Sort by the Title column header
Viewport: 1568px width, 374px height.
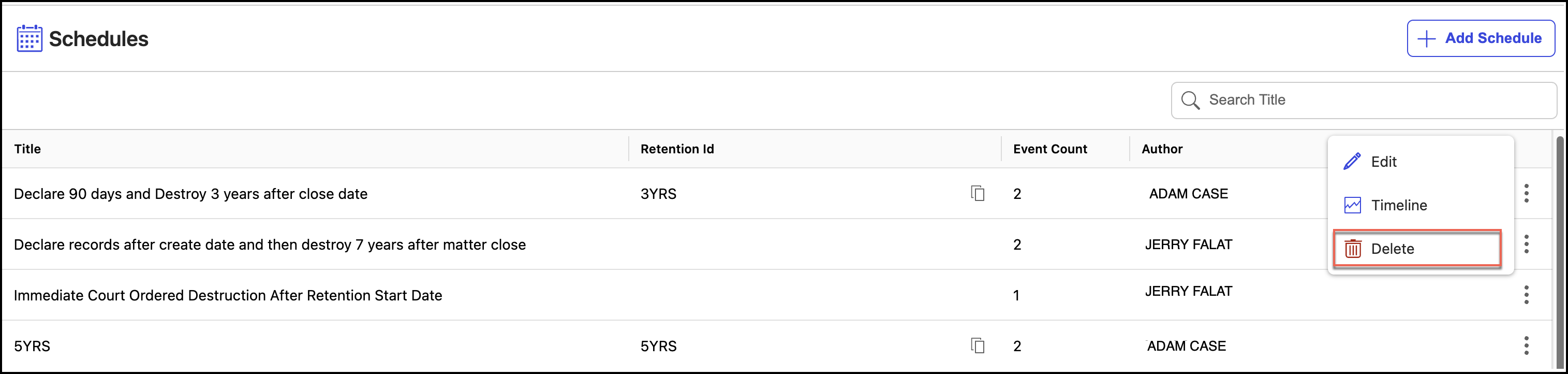coord(27,149)
